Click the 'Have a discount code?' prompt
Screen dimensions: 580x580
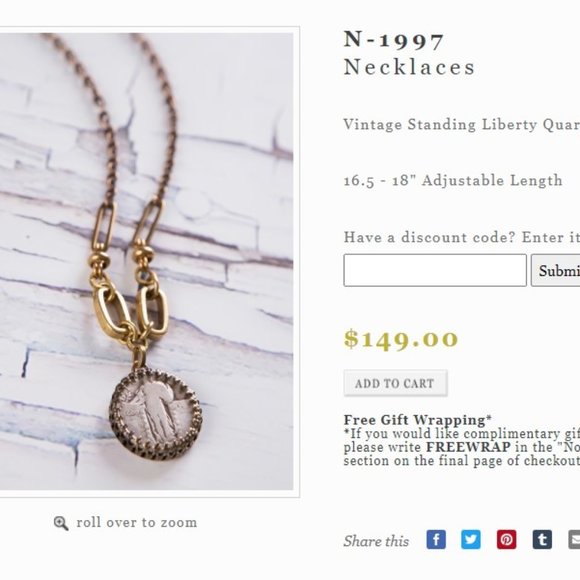429,237
